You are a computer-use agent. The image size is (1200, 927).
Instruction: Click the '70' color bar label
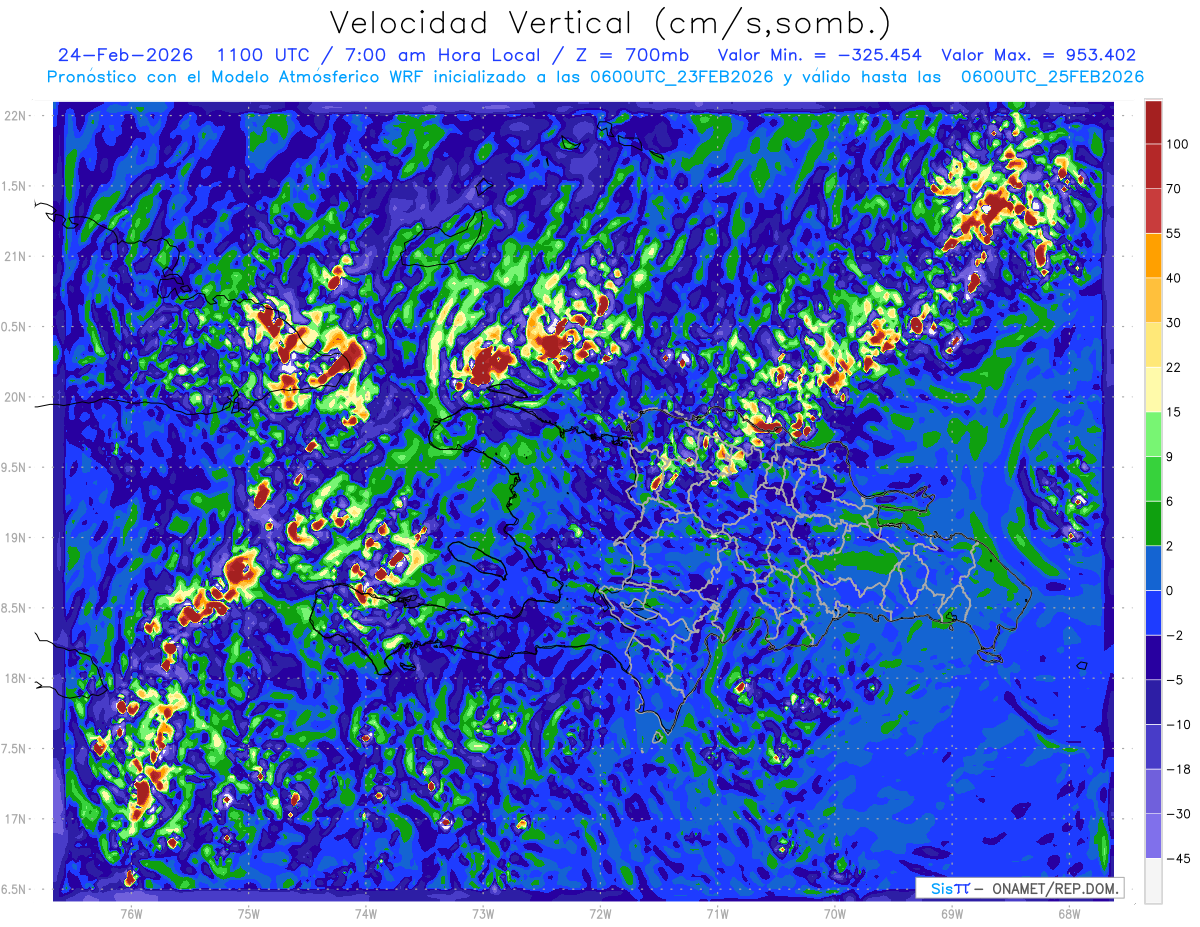(x=1174, y=188)
